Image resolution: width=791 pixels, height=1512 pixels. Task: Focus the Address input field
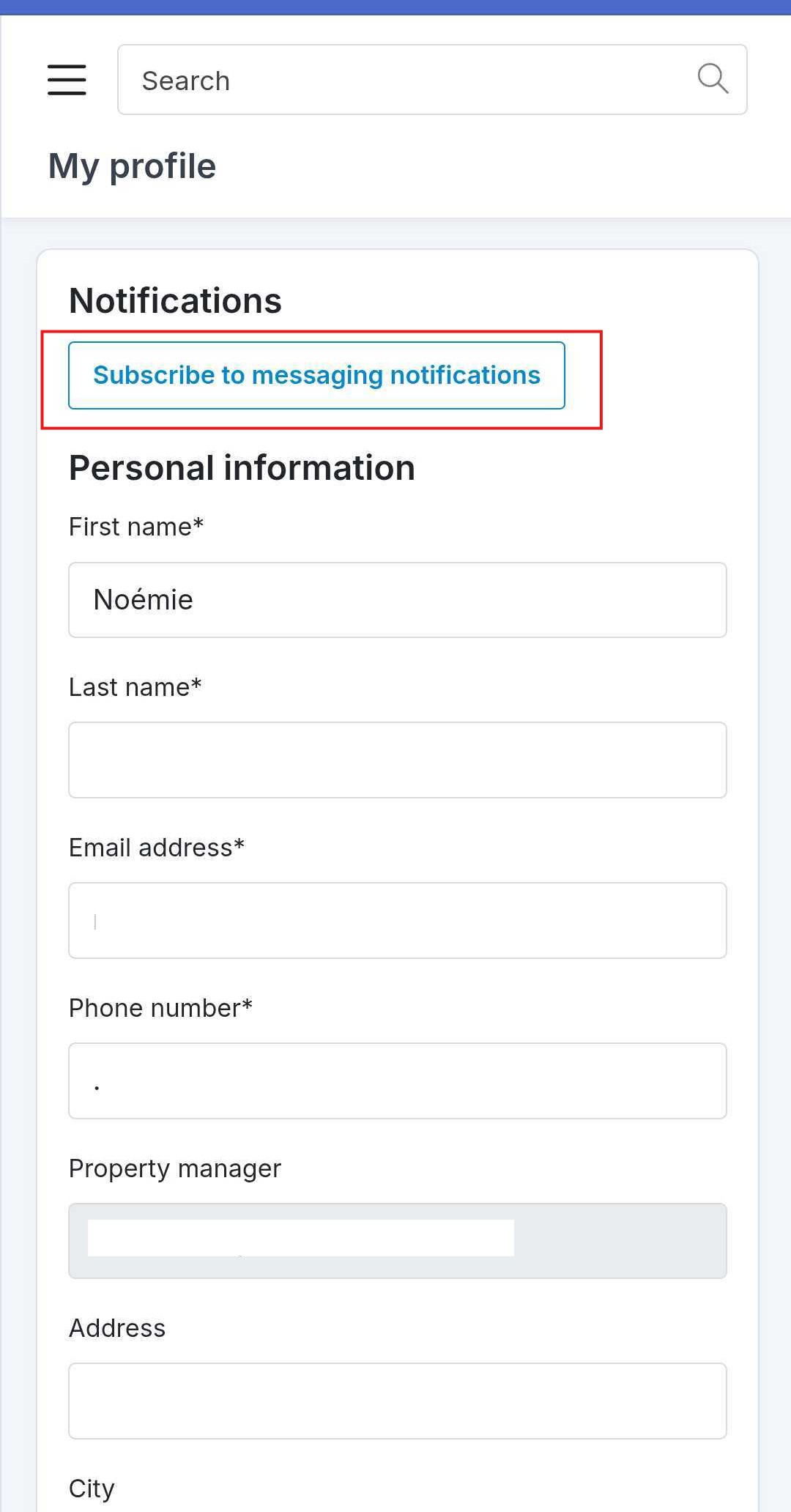(x=398, y=1401)
